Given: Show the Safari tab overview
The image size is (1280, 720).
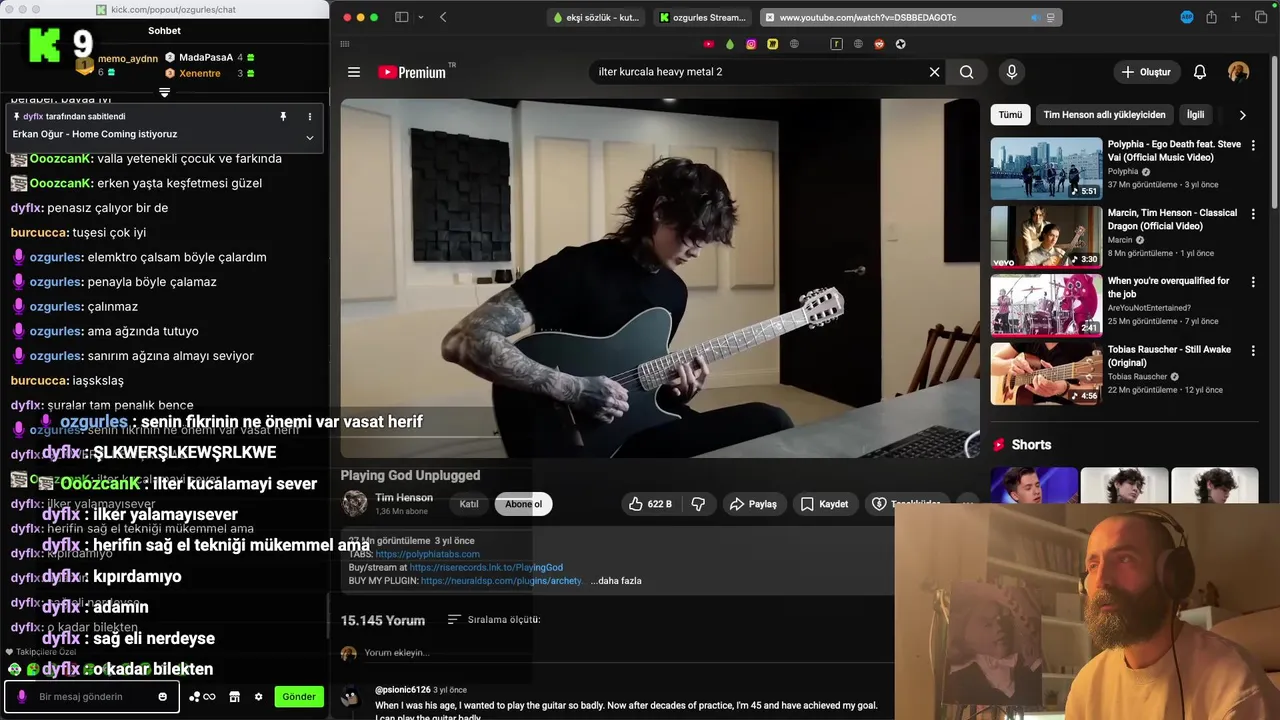Looking at the screenshot, I should pyautogui.click(x=1259, y=17).
